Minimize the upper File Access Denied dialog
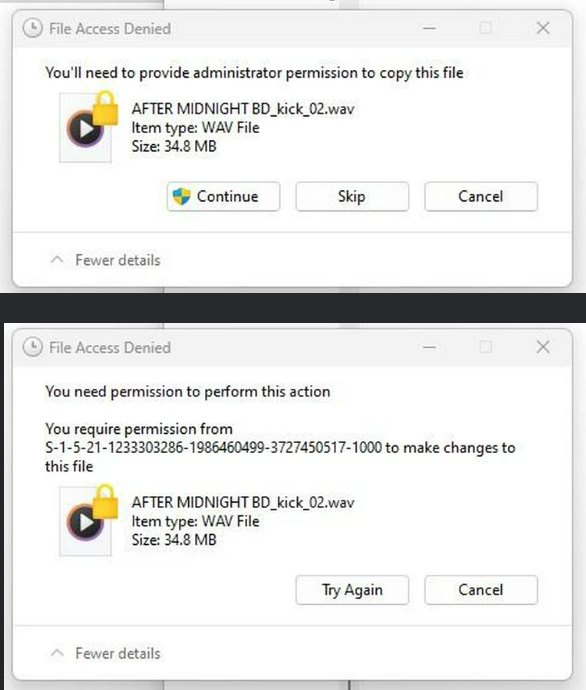 [429, 29]
